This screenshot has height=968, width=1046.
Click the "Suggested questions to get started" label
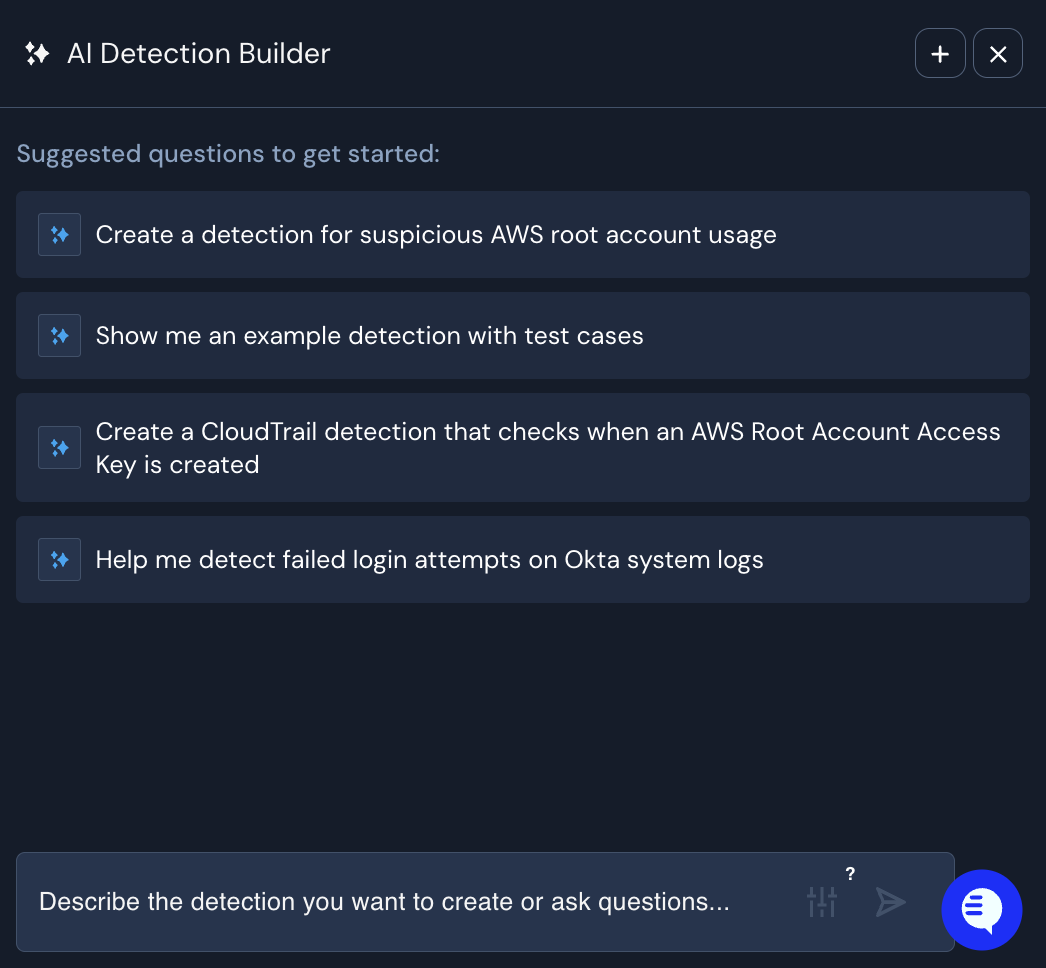[x=228, y=154]
